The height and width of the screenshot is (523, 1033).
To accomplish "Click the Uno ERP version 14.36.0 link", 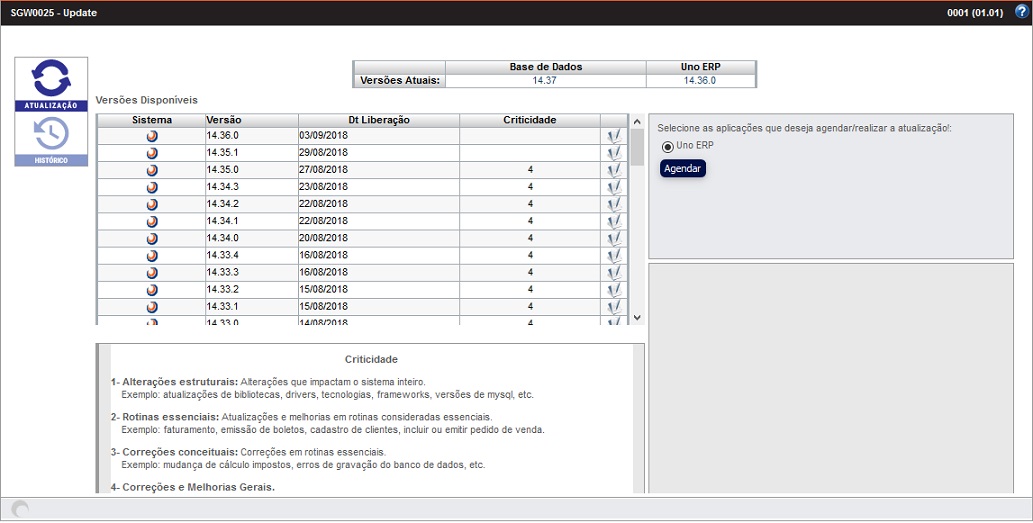I will click(x=700, y=81).
